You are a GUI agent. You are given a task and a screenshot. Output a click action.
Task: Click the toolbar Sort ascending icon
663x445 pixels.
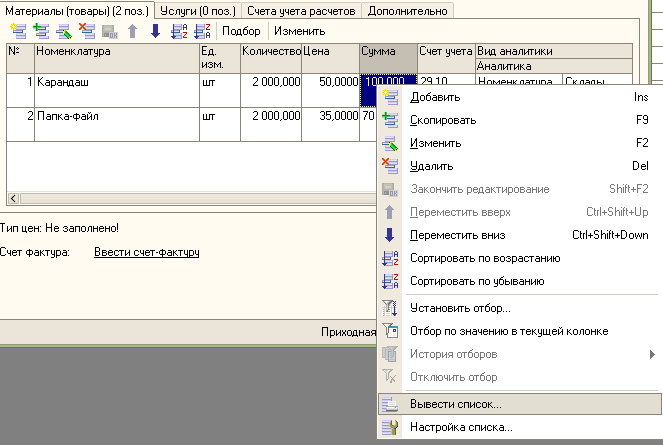click(179, 31)
